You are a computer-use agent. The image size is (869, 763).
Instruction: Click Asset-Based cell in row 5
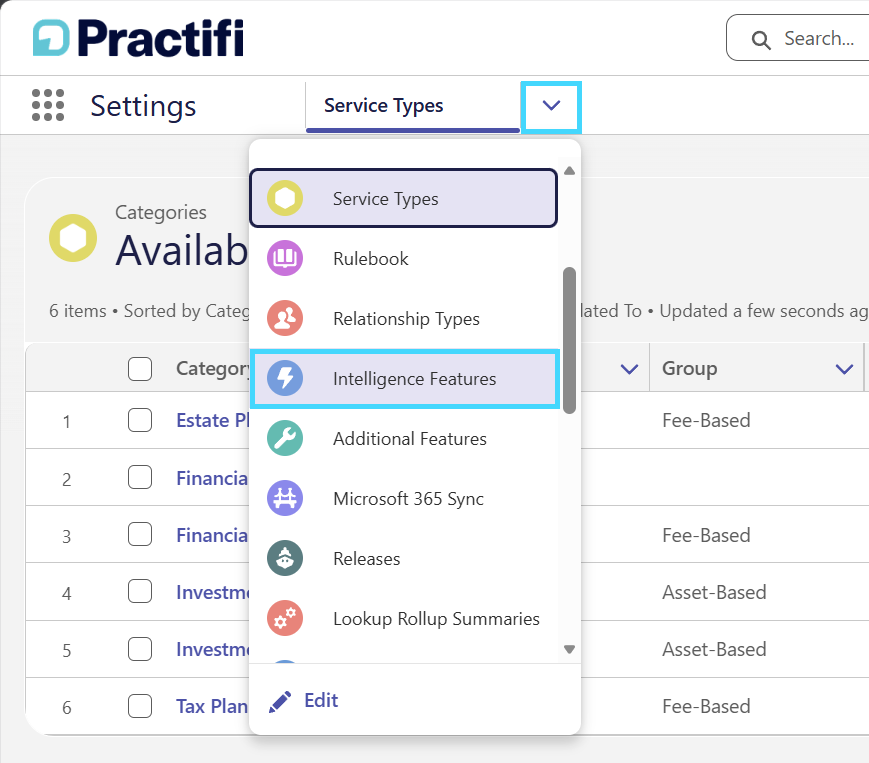[714, 649]
